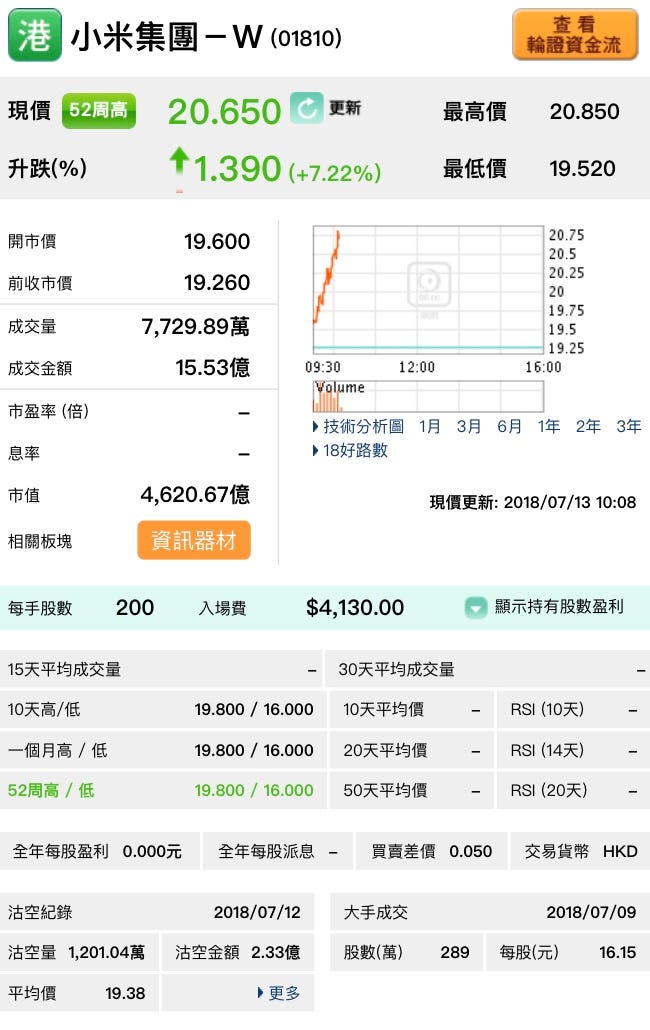Click the intraday price chart

(429, 290)
